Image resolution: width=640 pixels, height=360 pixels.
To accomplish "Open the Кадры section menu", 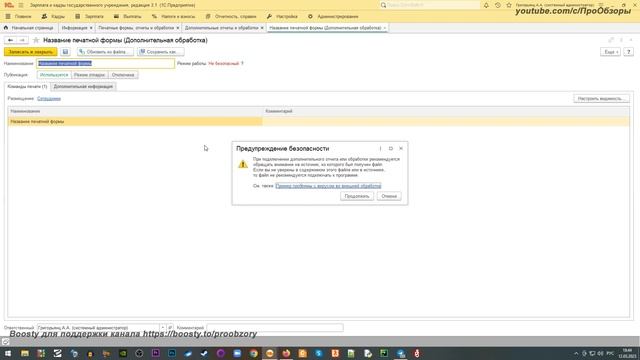I will [x=53, y=16].
